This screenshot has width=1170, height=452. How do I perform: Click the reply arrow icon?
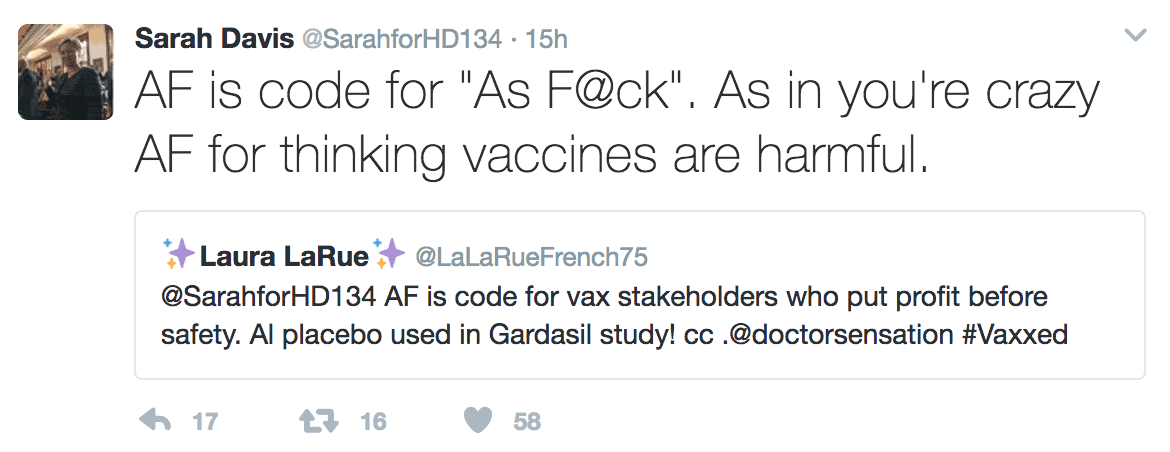156,421
